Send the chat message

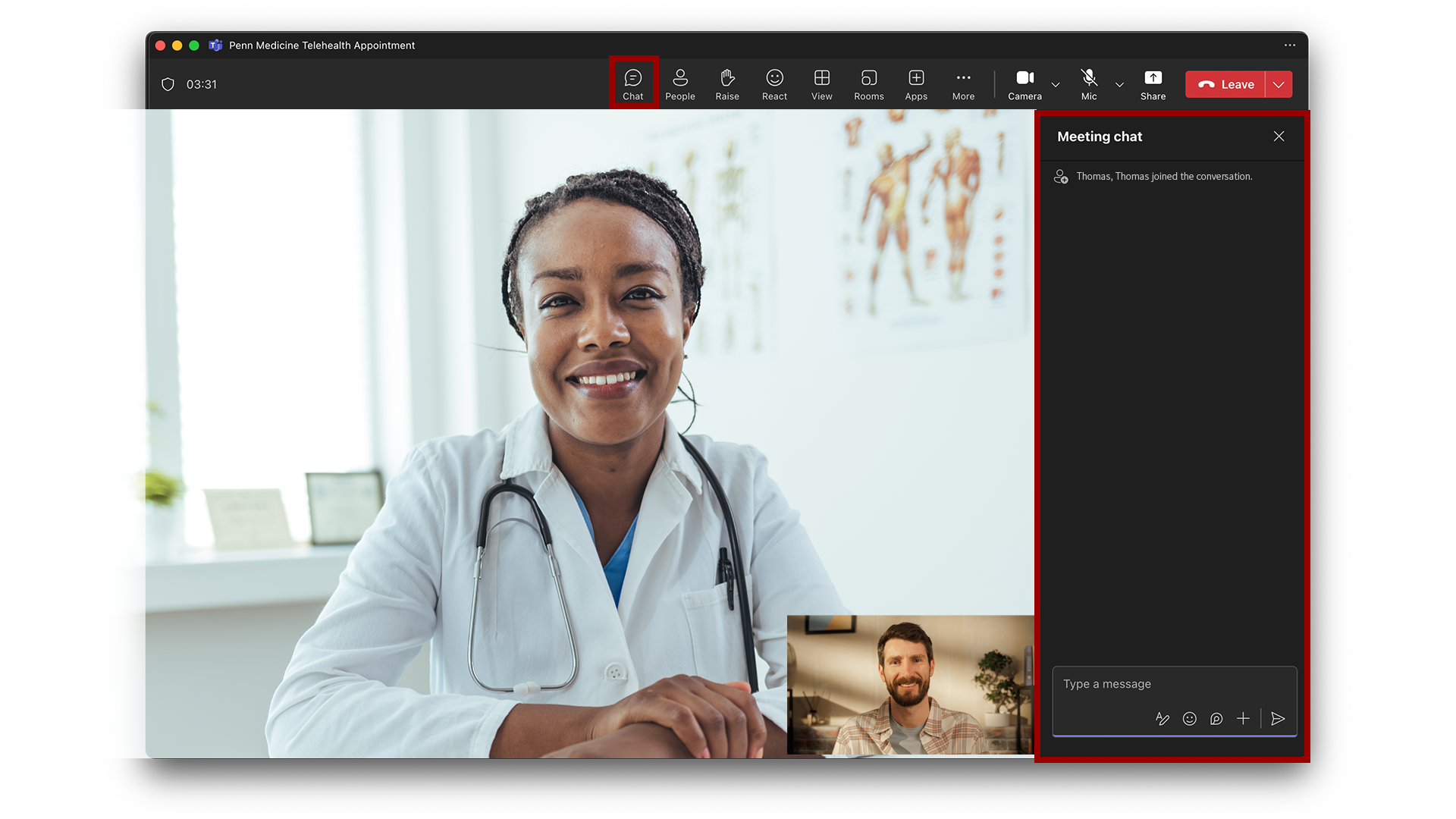coord(1279,718)
